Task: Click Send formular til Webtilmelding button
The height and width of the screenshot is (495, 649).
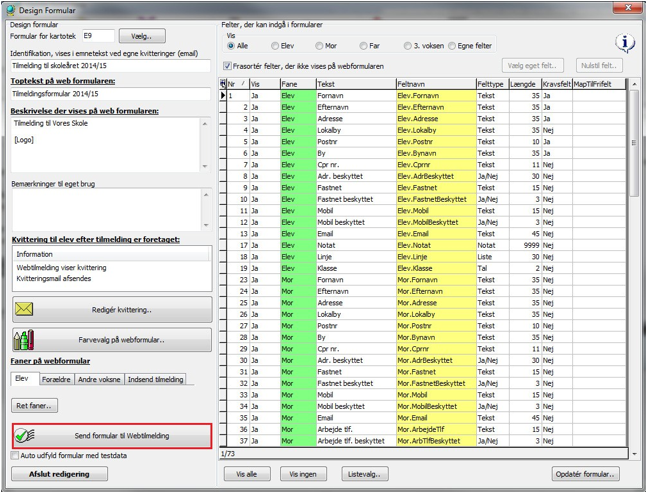Action: [x=112, y=436]
